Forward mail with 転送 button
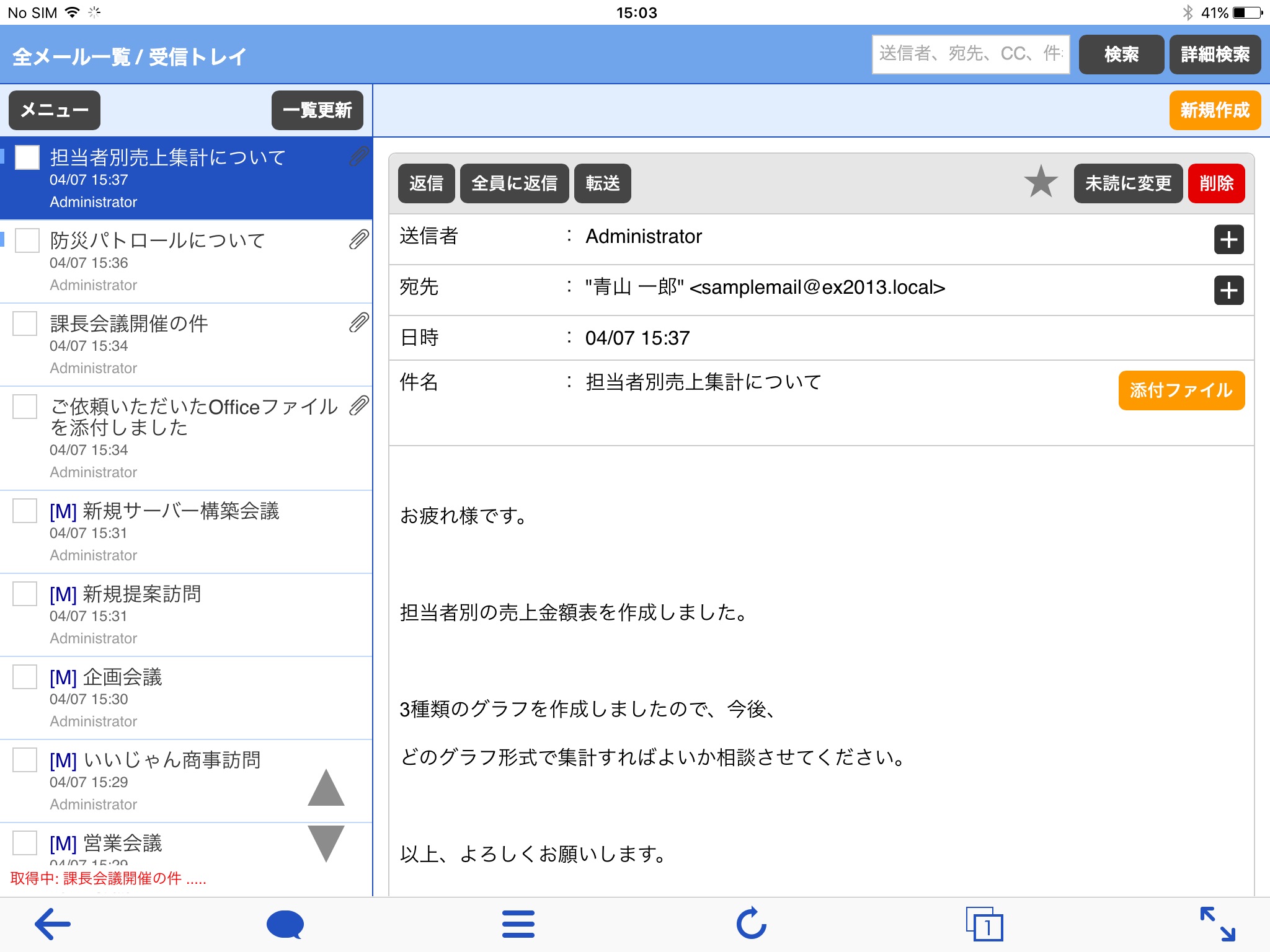 (602, 183)
